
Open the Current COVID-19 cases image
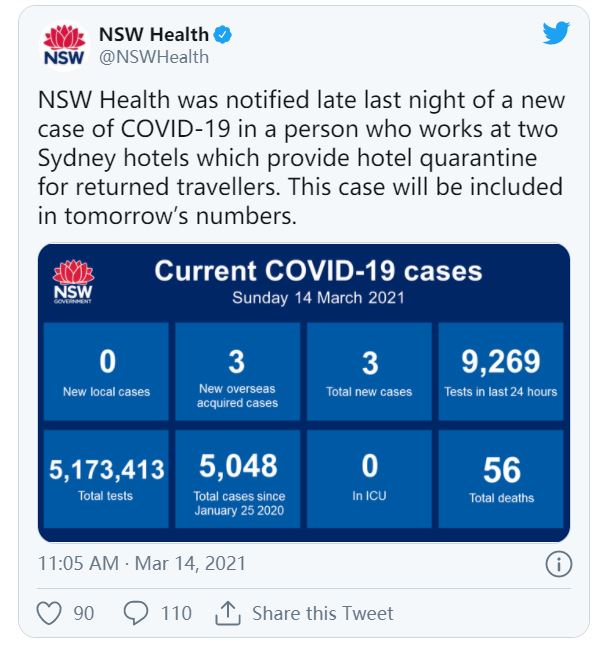pos(304,393)
